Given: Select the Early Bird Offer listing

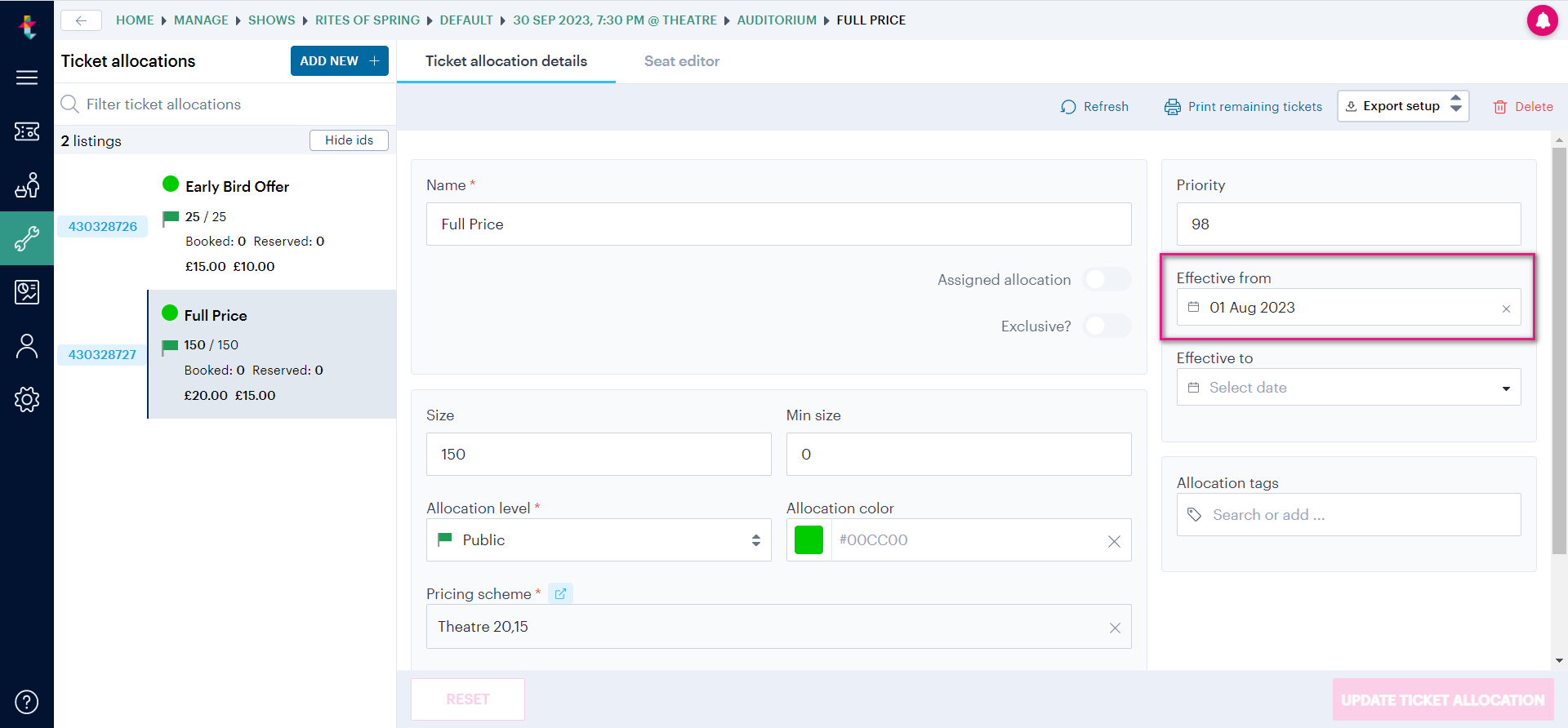Looking at the screenshot, I should (272, 226).
